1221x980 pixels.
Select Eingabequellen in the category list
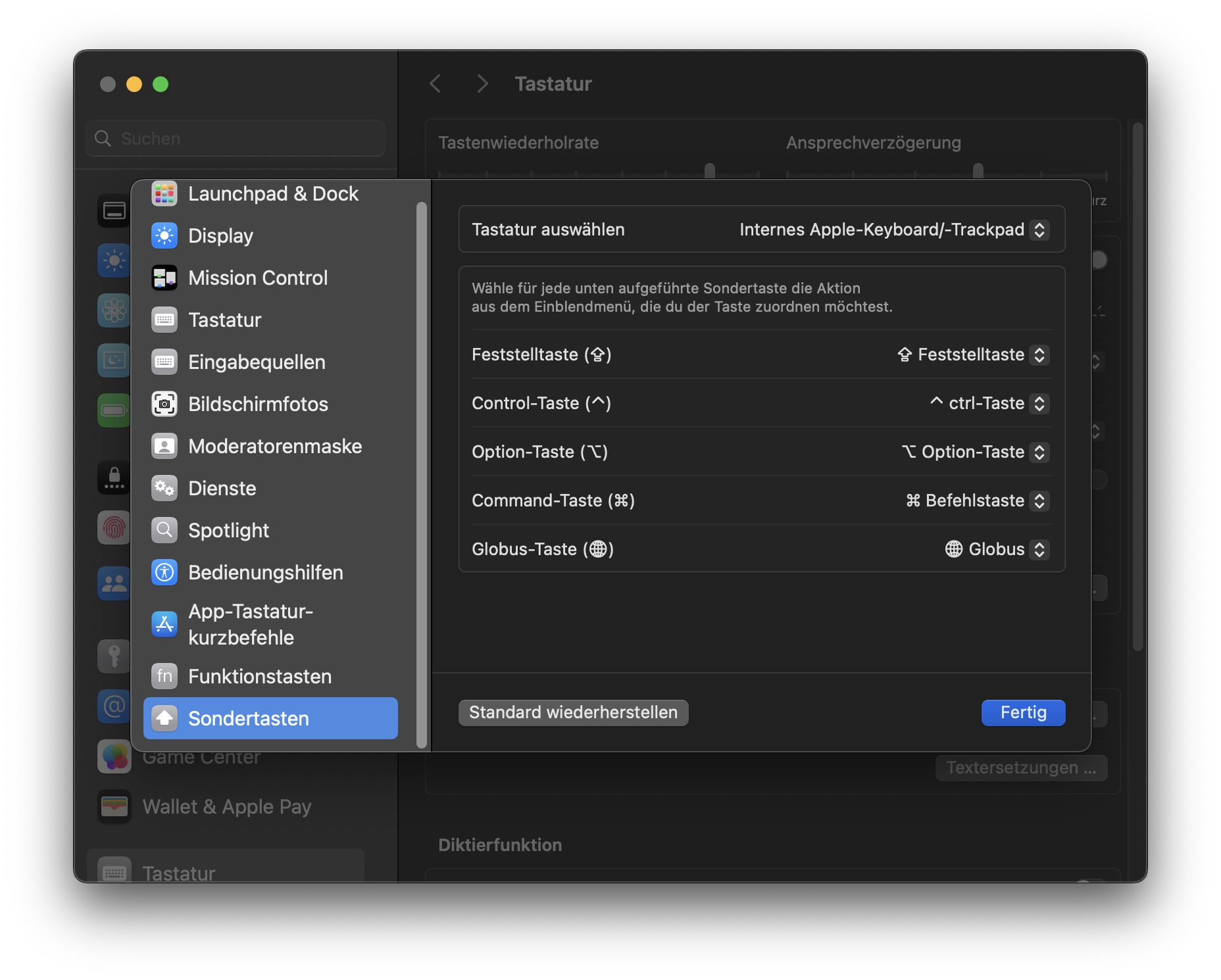257,362
